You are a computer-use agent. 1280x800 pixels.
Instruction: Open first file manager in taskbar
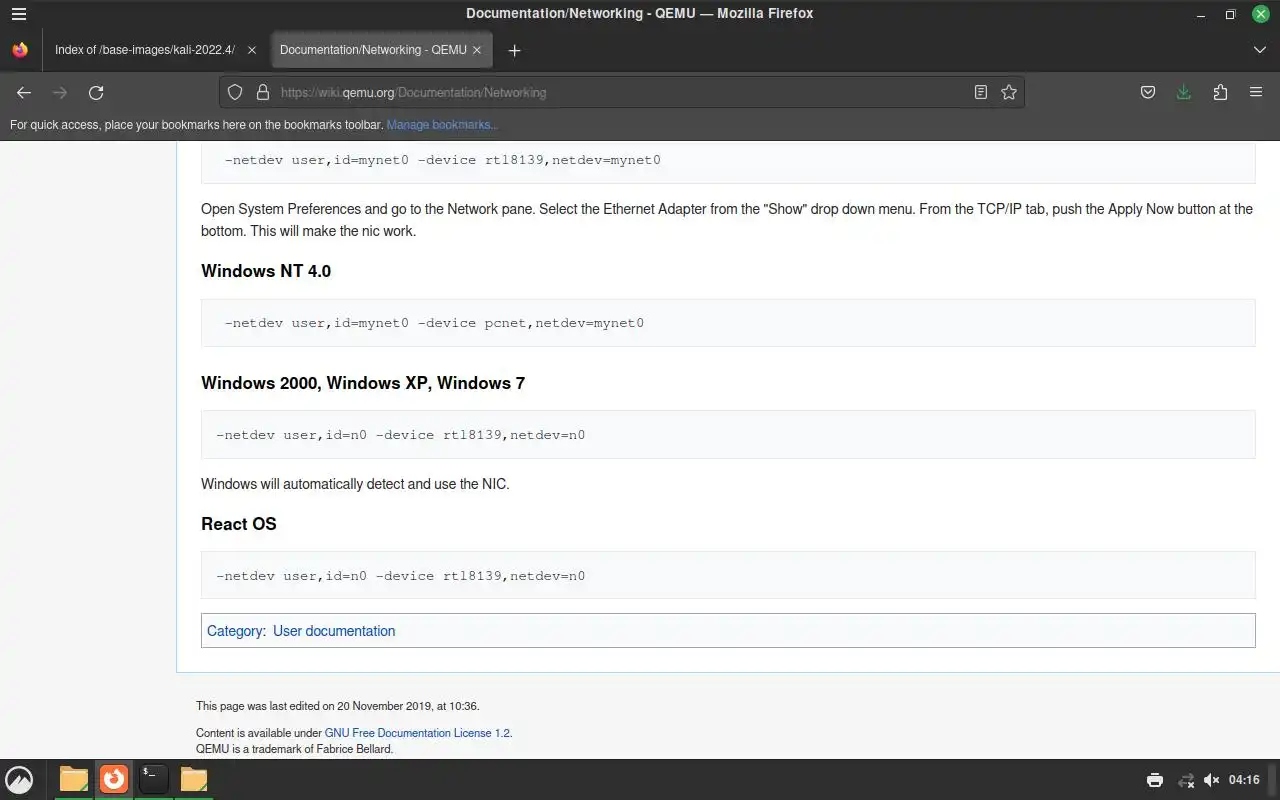(x=74, y=779)
